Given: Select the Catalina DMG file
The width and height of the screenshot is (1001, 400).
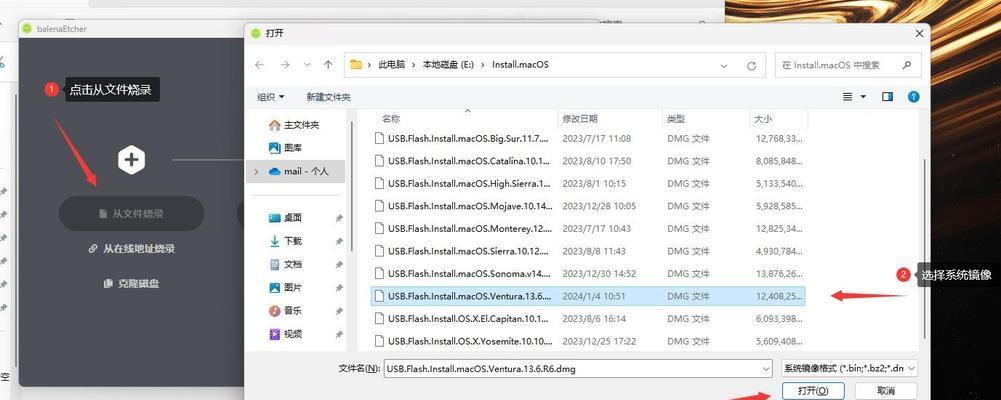Looking at the screenshot, I should [588, 161].
